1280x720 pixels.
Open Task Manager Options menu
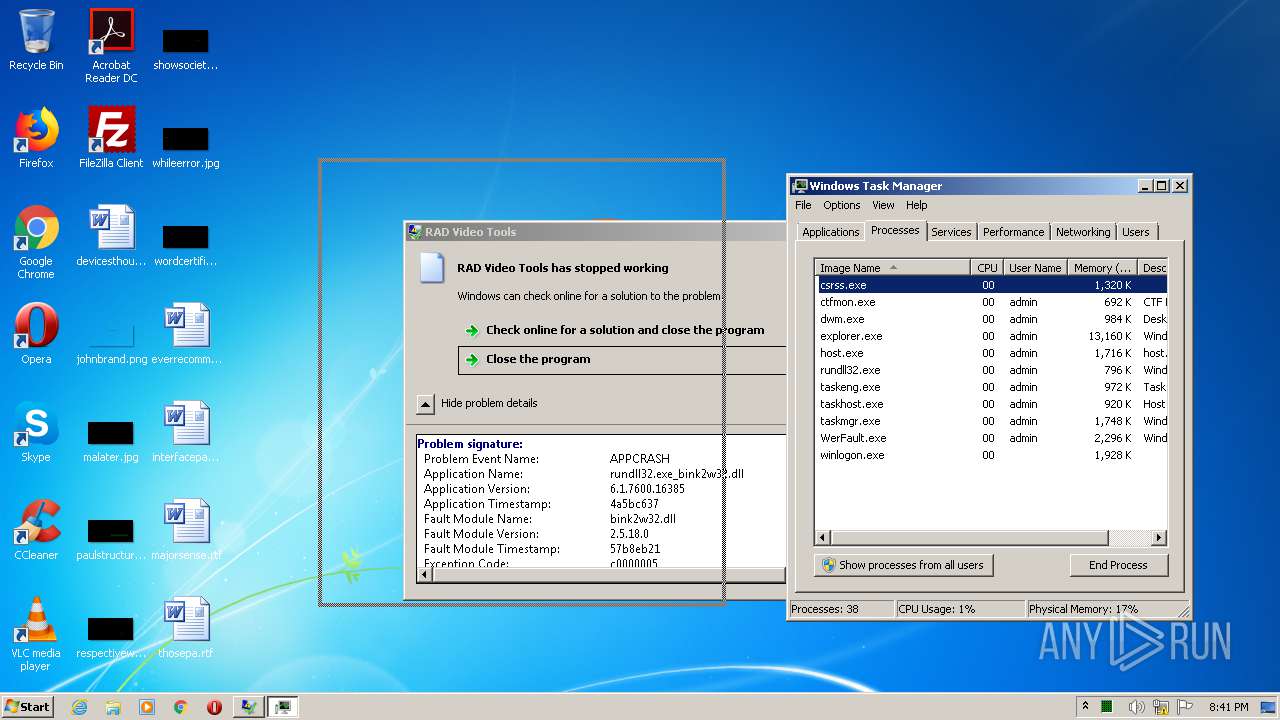(x=842, y=205)
